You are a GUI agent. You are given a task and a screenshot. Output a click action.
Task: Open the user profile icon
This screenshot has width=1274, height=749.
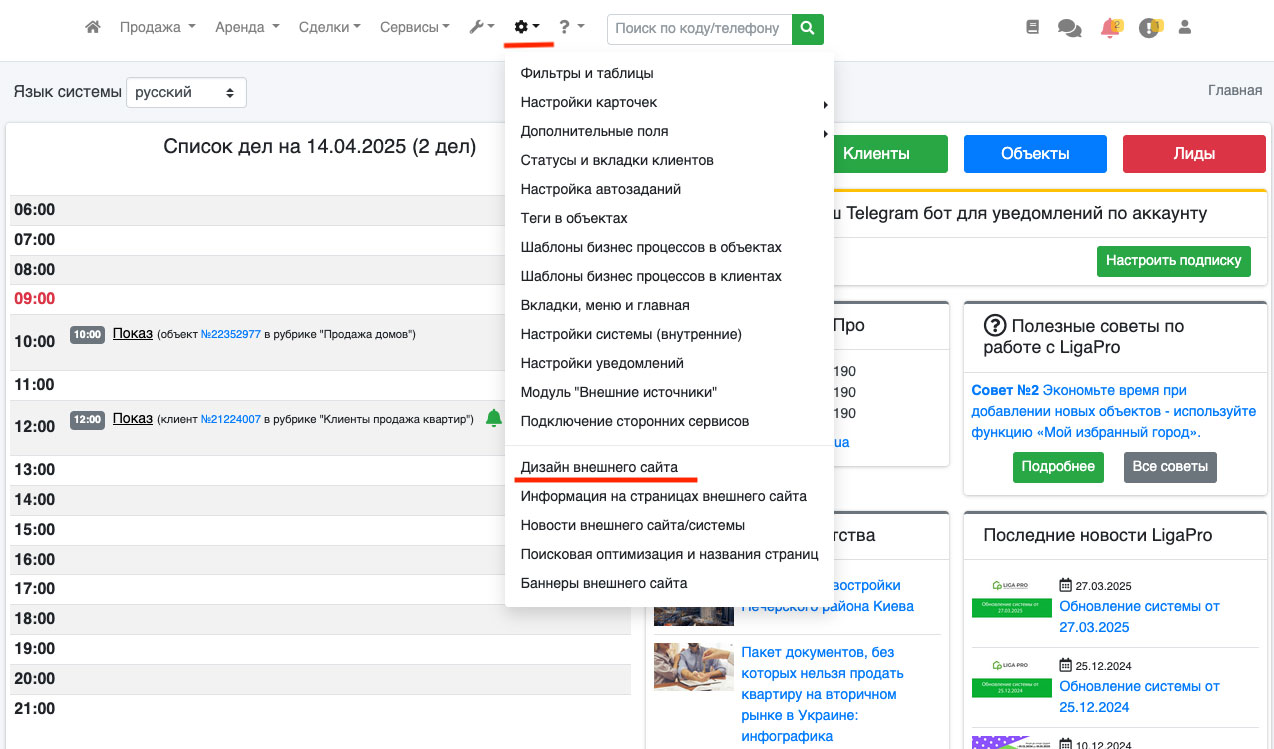tap(1185, 28)
